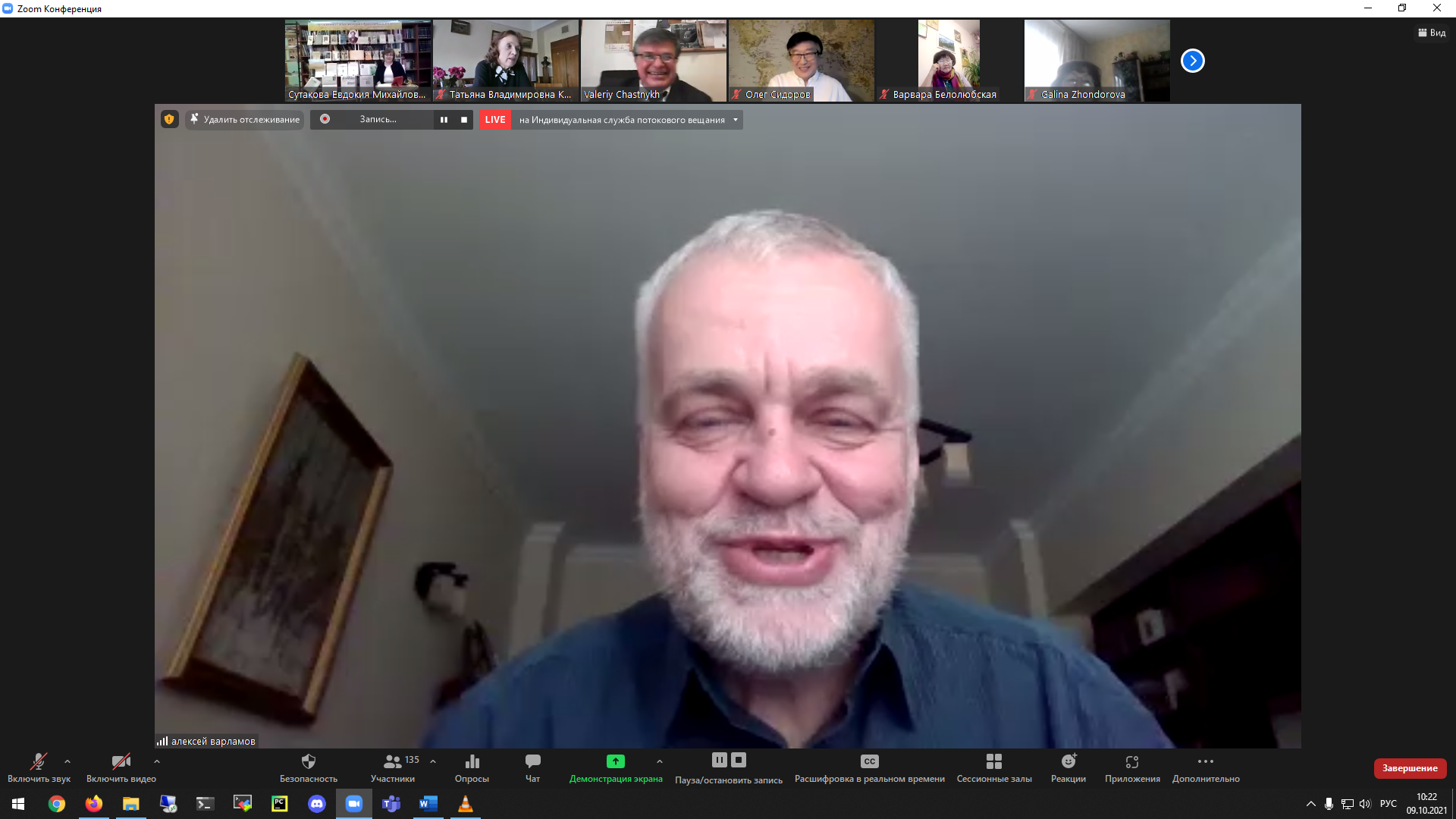Click алексей варламов name label

[213, 741]
